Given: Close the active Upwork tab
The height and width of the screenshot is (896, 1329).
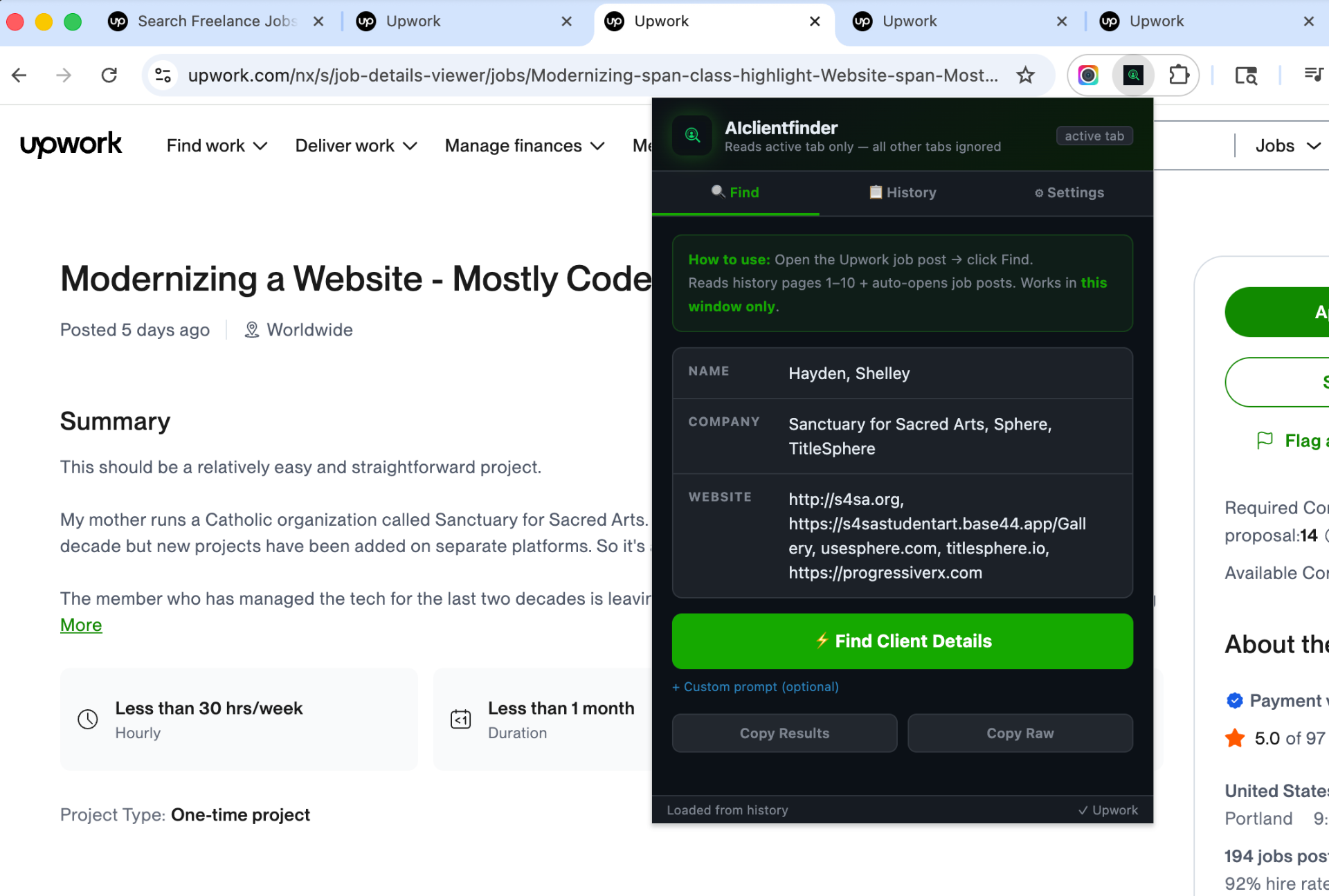Looking at the screenshot, I should 815,21.
